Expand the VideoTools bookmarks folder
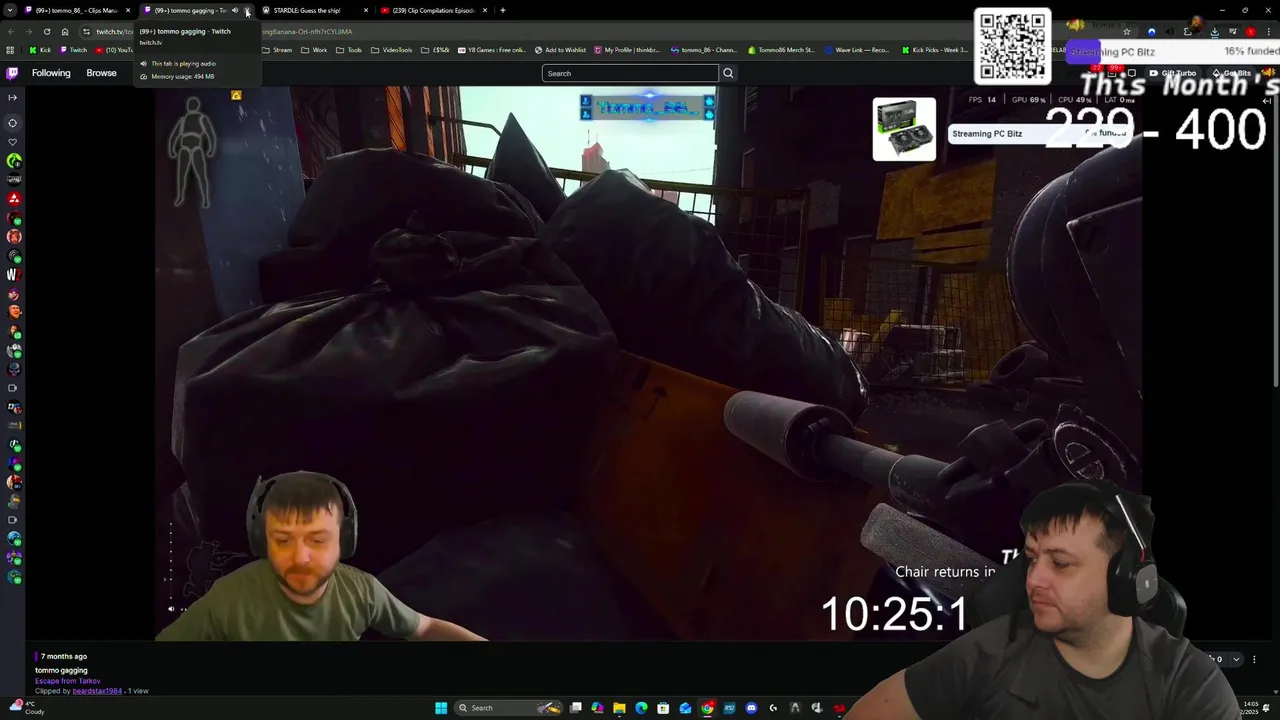 (x=391, y=50)
